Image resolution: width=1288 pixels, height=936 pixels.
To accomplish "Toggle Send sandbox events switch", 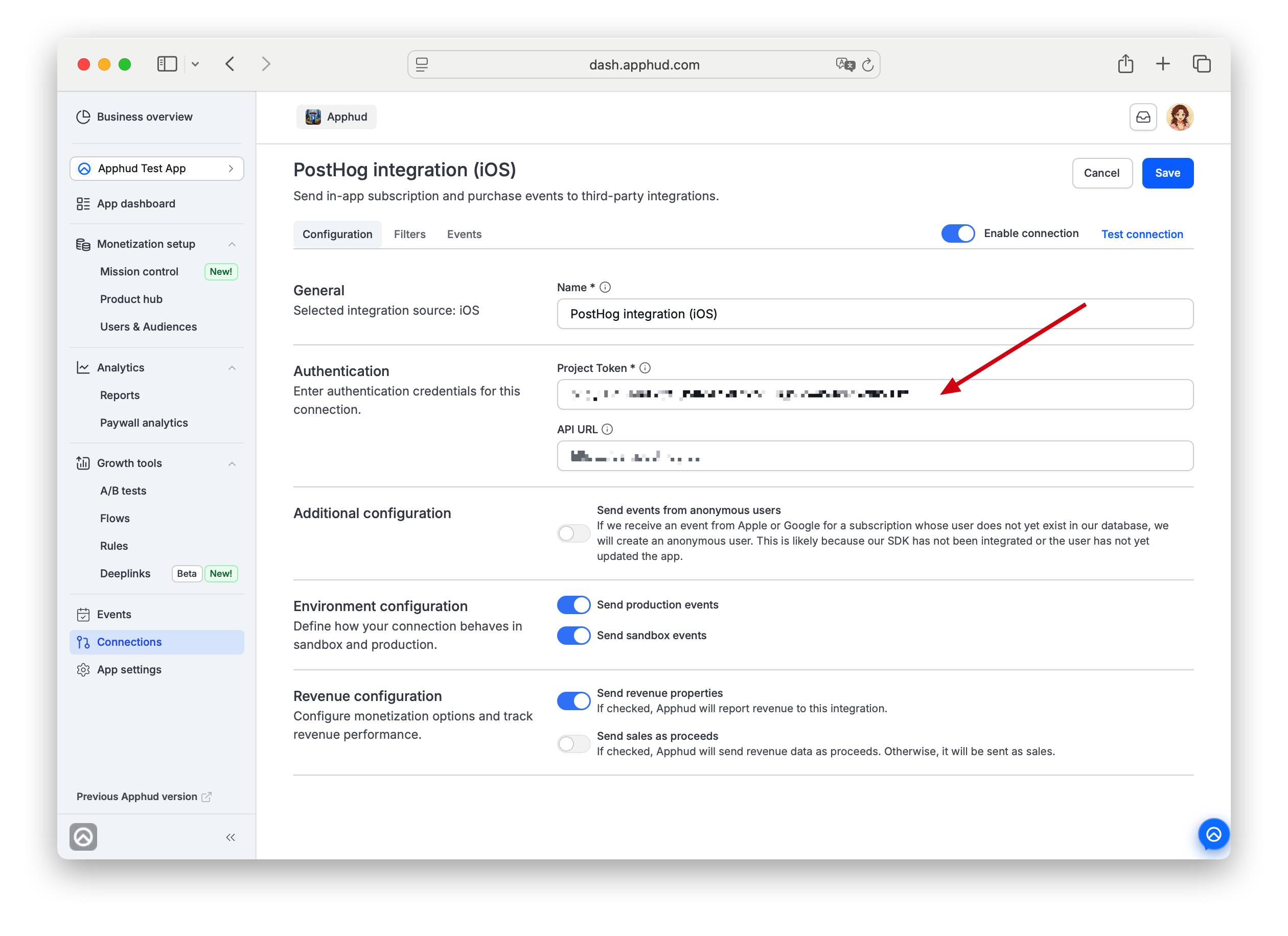I will click(x=573, y=635).
